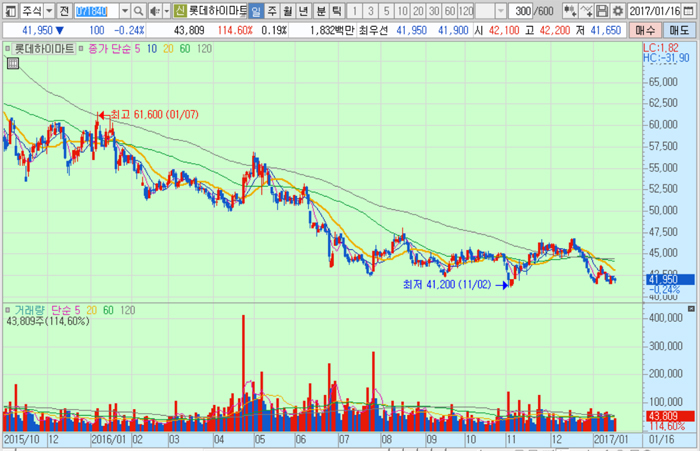This screenshot has width=700, height=451.
Task: Click the stock search magnifier icon
Action: (x=139, y=11)
